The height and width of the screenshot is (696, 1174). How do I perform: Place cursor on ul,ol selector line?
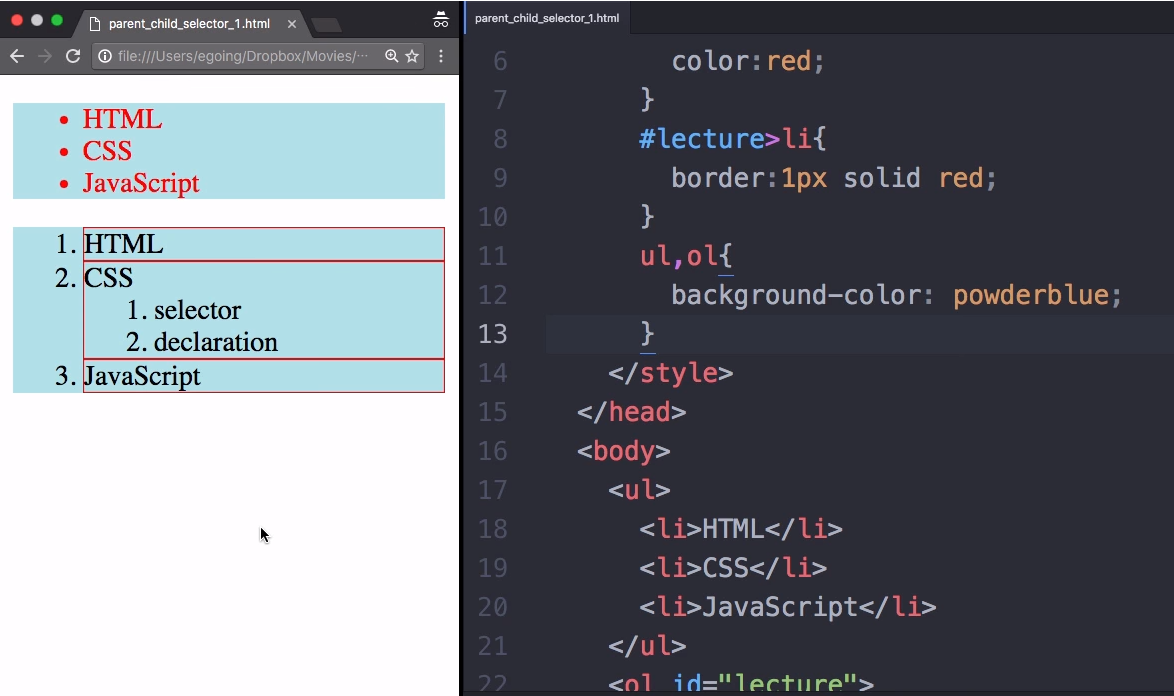pyautogui.click(x=686, y=256)
